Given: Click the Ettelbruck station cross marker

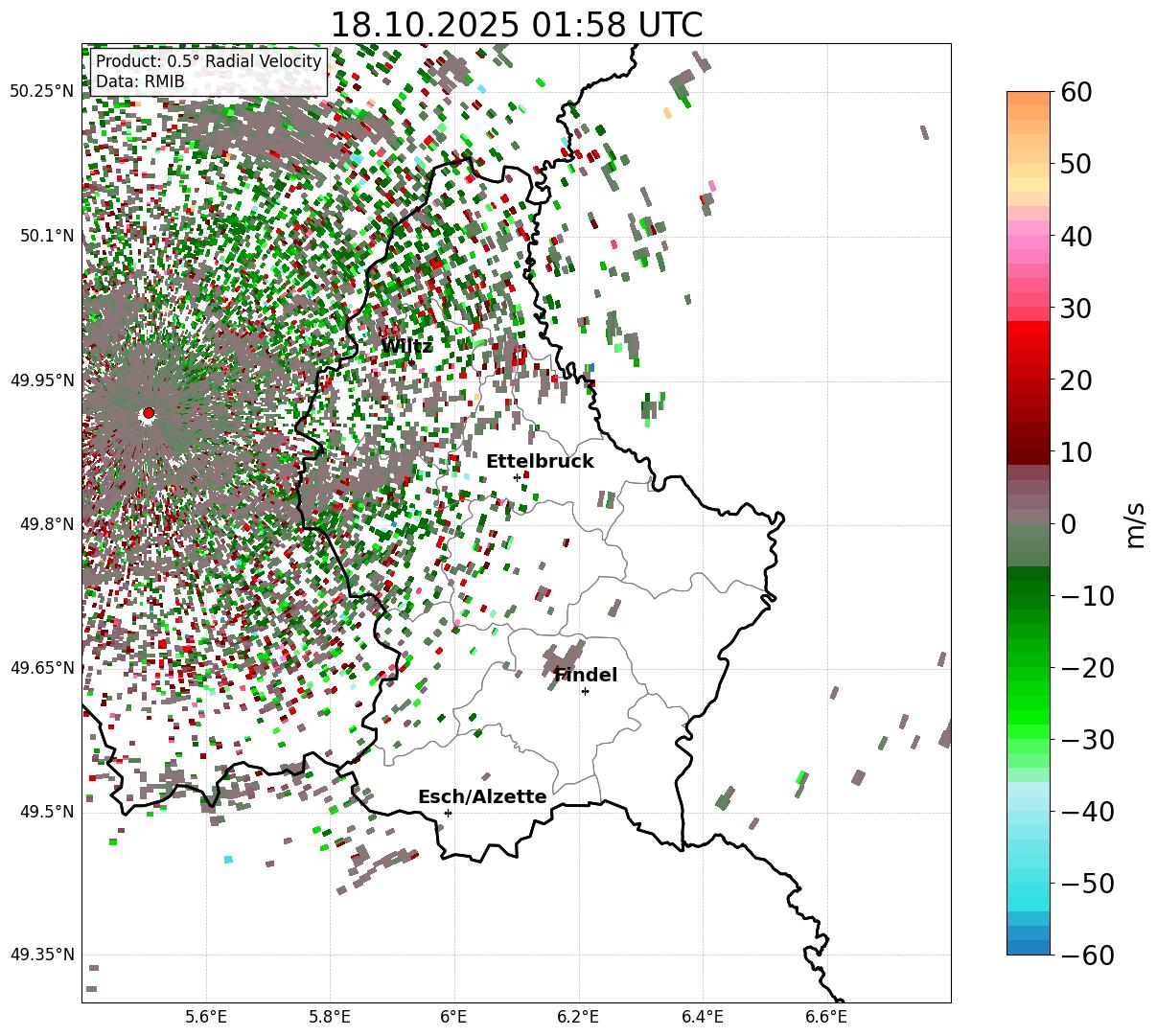Looking at the screenshot, I should click(x=517, y=477).
